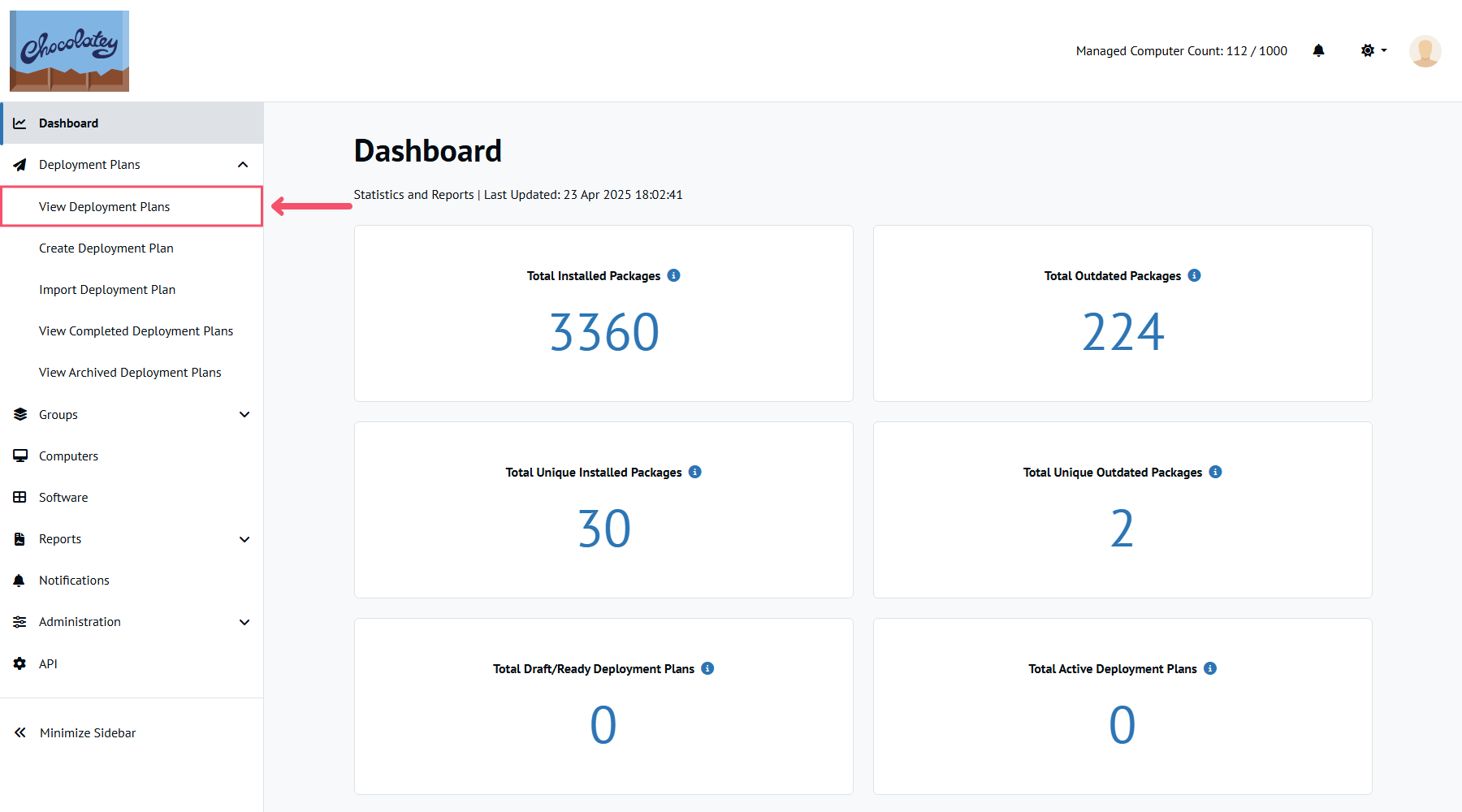The height and width of the screenshot is (812, 1462).
Task: Click the sidebar Notifications bell icon
Action: tap(19, 581)
